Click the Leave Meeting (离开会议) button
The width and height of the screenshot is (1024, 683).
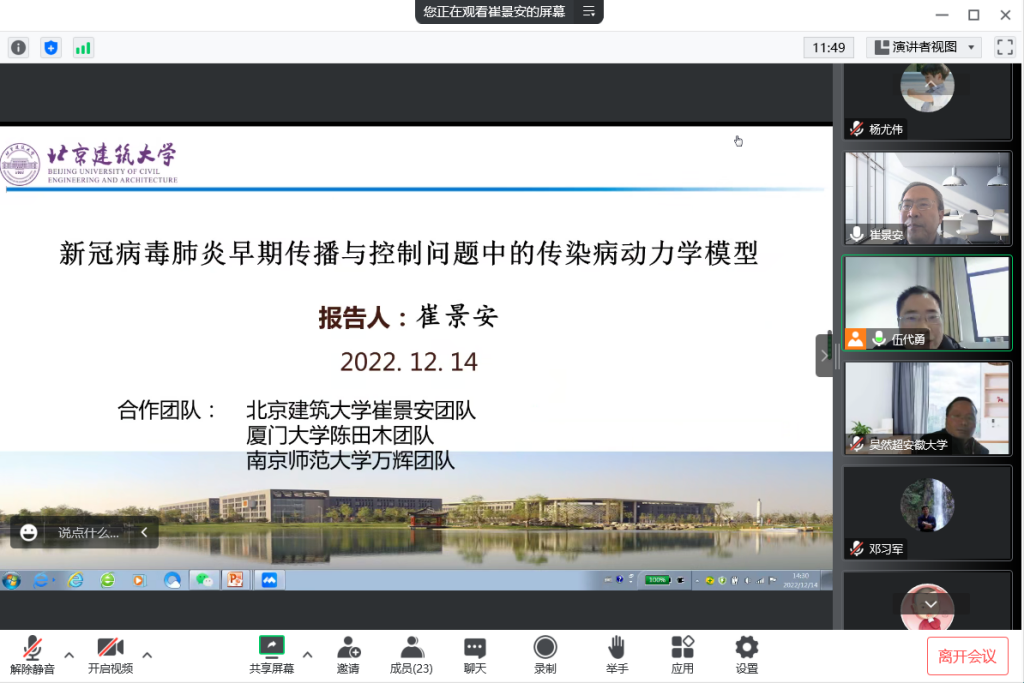[966, 656]
